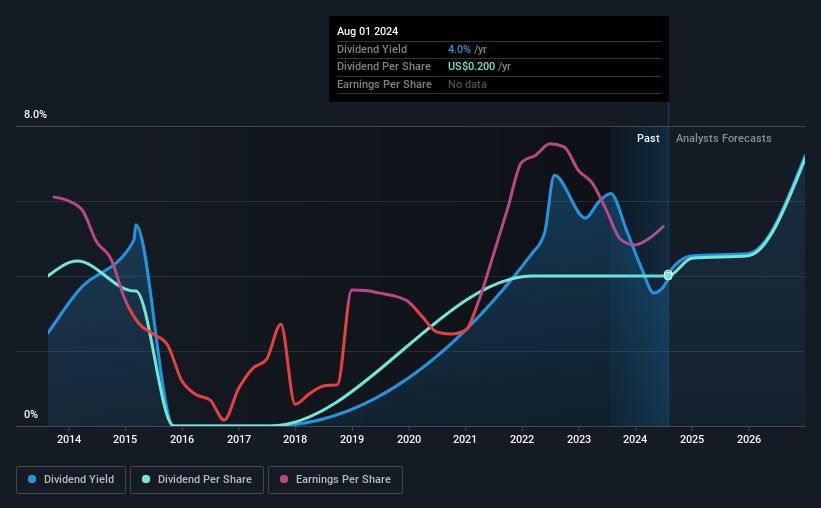The image size is (821, 508).
Task: Click the 2018 x-axis year label
Action: click(295, 439)
